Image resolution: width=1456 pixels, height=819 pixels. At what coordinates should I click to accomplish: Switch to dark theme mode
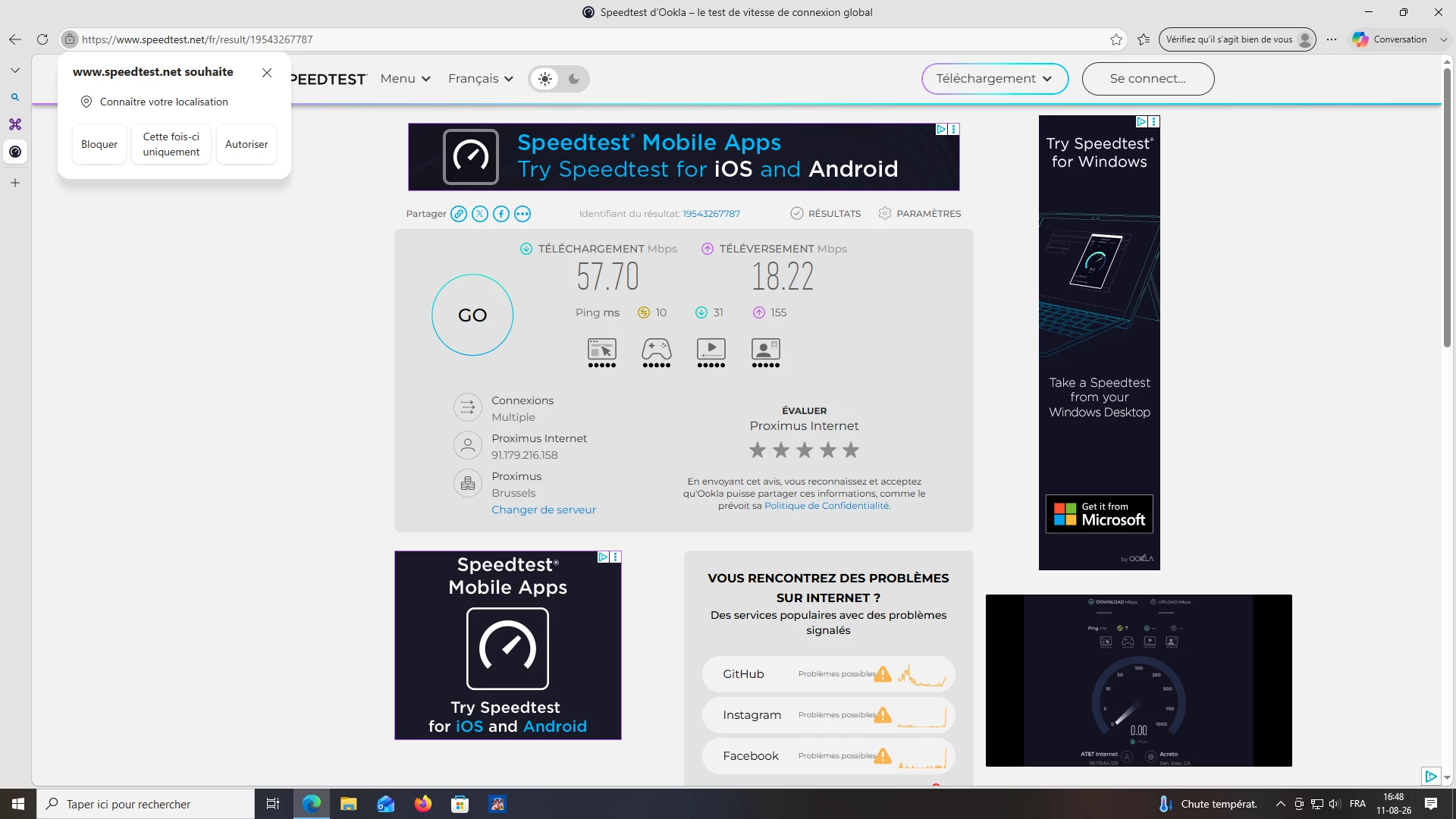coord(574,79)
